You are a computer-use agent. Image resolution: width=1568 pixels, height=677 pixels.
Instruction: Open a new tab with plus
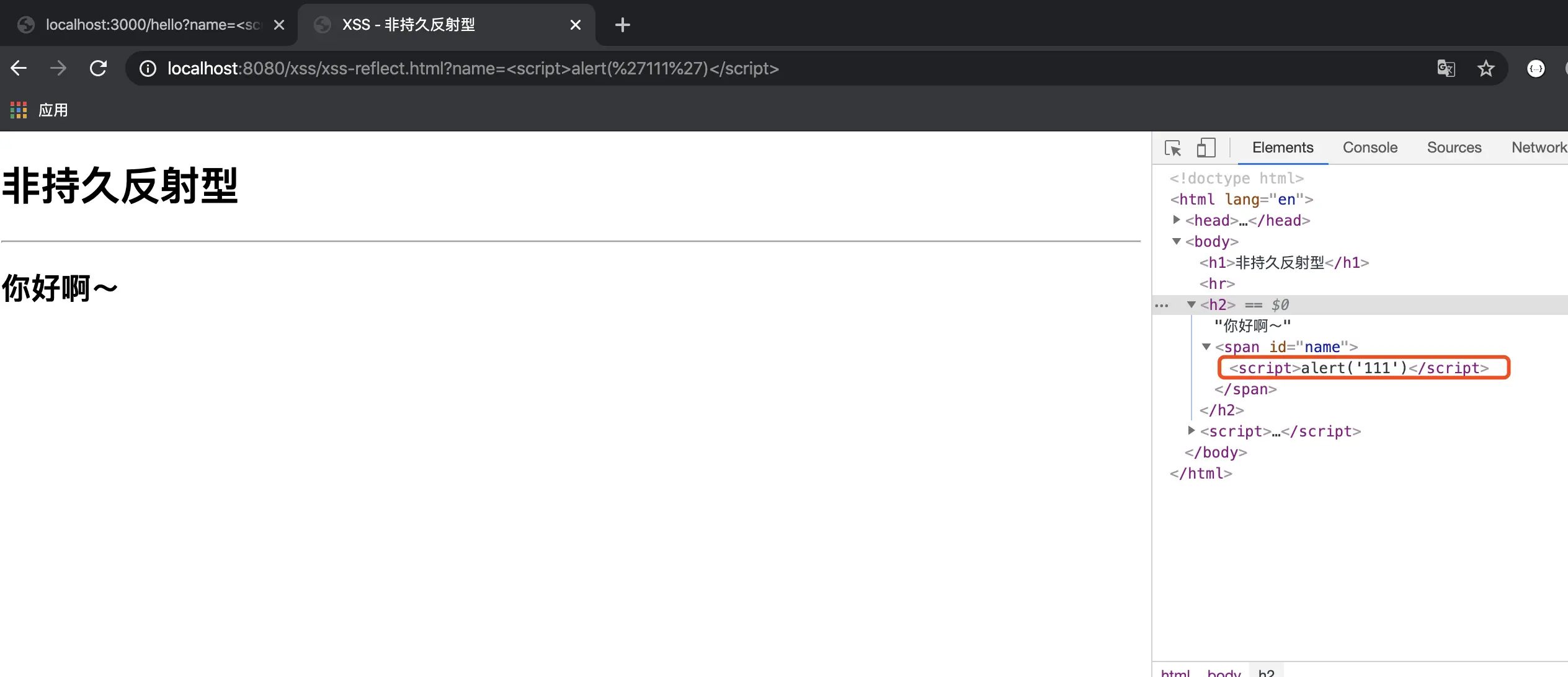click(x=622, y=25)
